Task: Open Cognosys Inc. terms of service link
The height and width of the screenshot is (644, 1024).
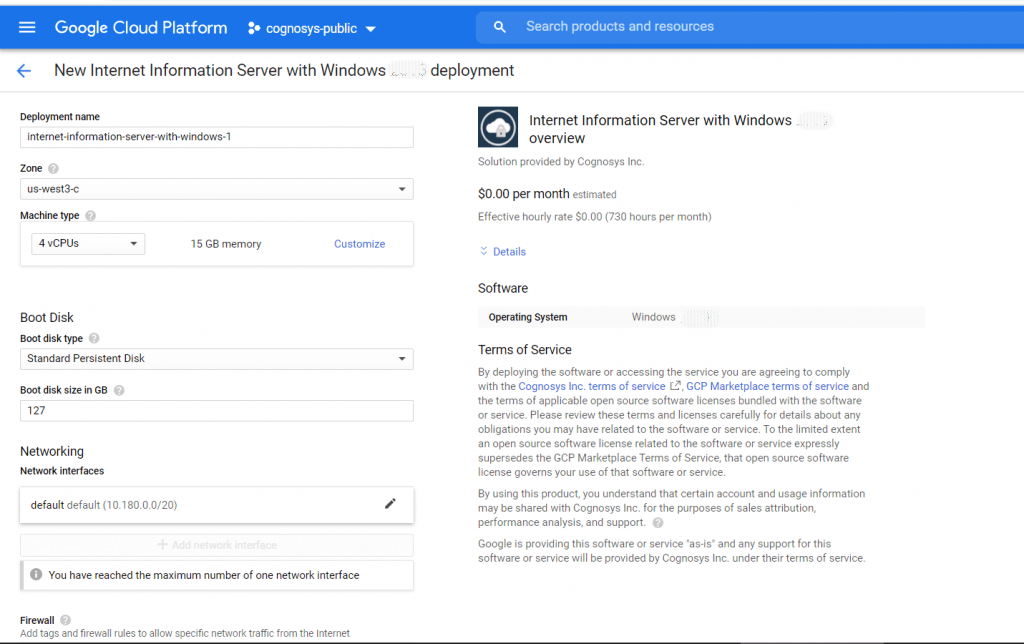Action: (x=592, y=386)
